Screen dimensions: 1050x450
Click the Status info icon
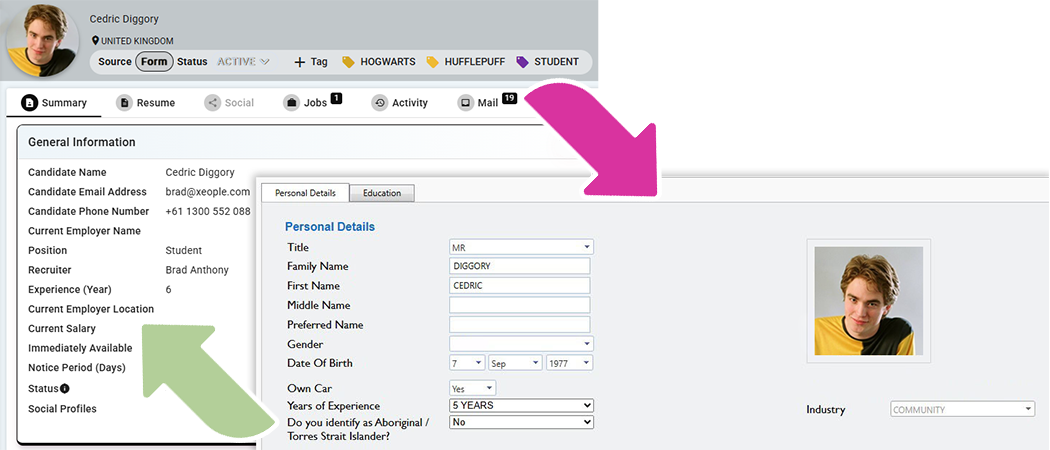(65, 388)
